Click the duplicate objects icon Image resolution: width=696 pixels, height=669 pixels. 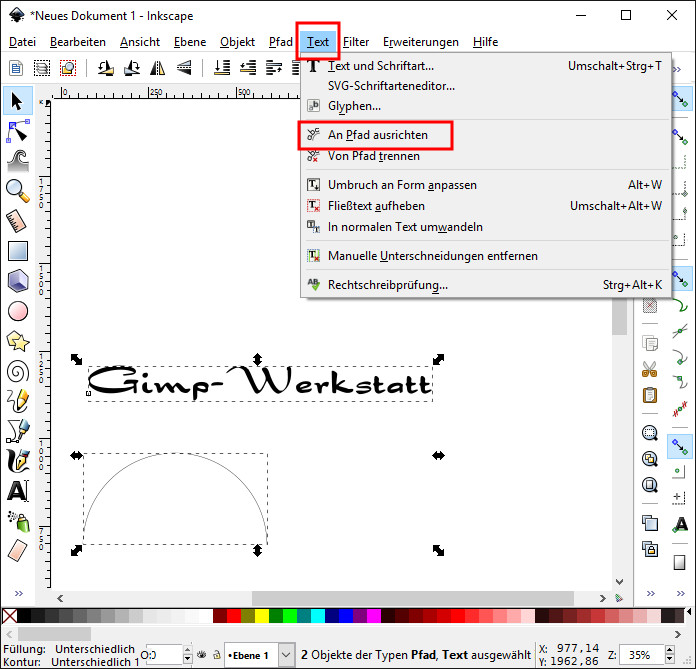click(x=650, y=523)
